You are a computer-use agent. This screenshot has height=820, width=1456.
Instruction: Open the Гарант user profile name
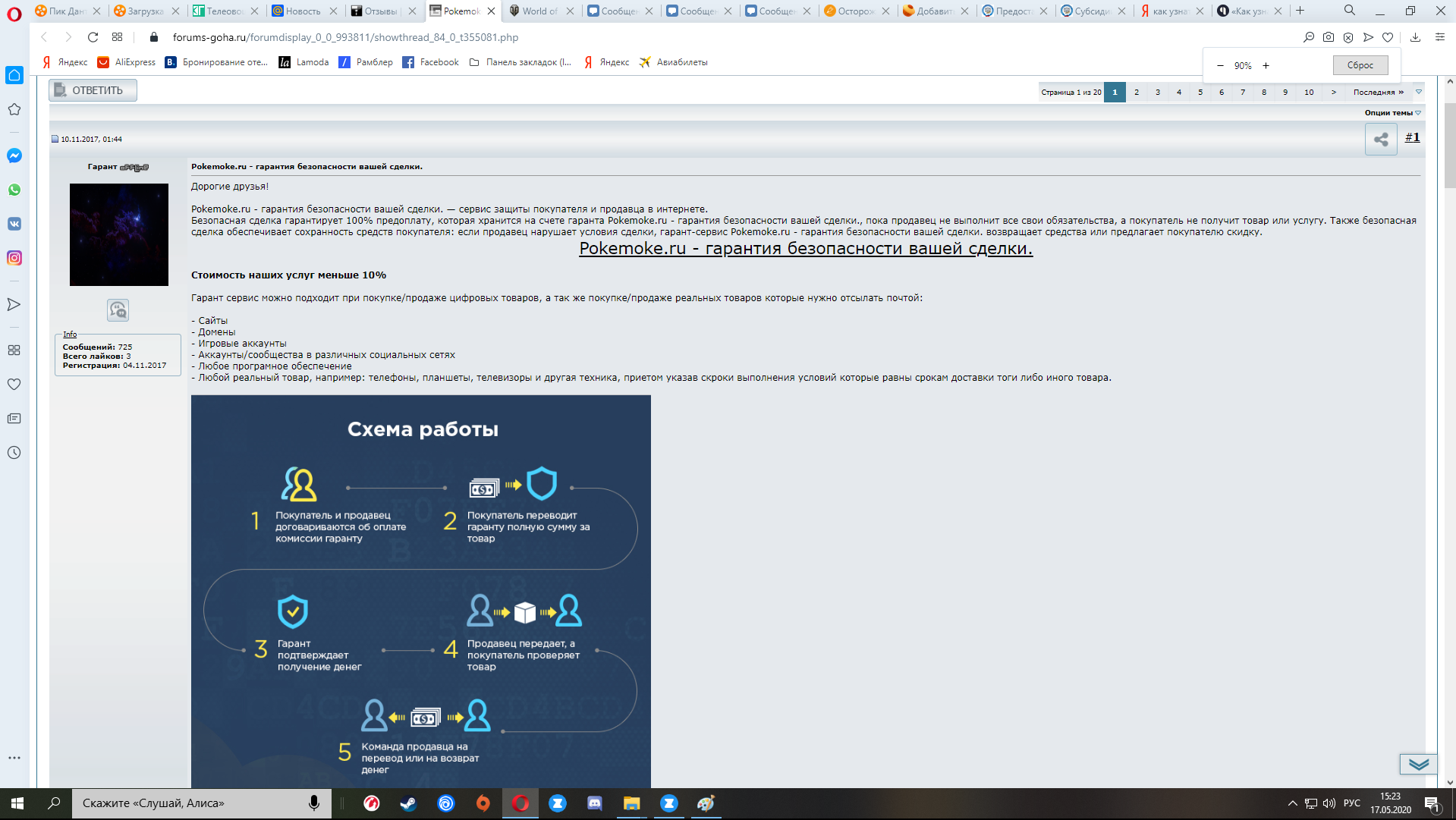coord(102,166)
